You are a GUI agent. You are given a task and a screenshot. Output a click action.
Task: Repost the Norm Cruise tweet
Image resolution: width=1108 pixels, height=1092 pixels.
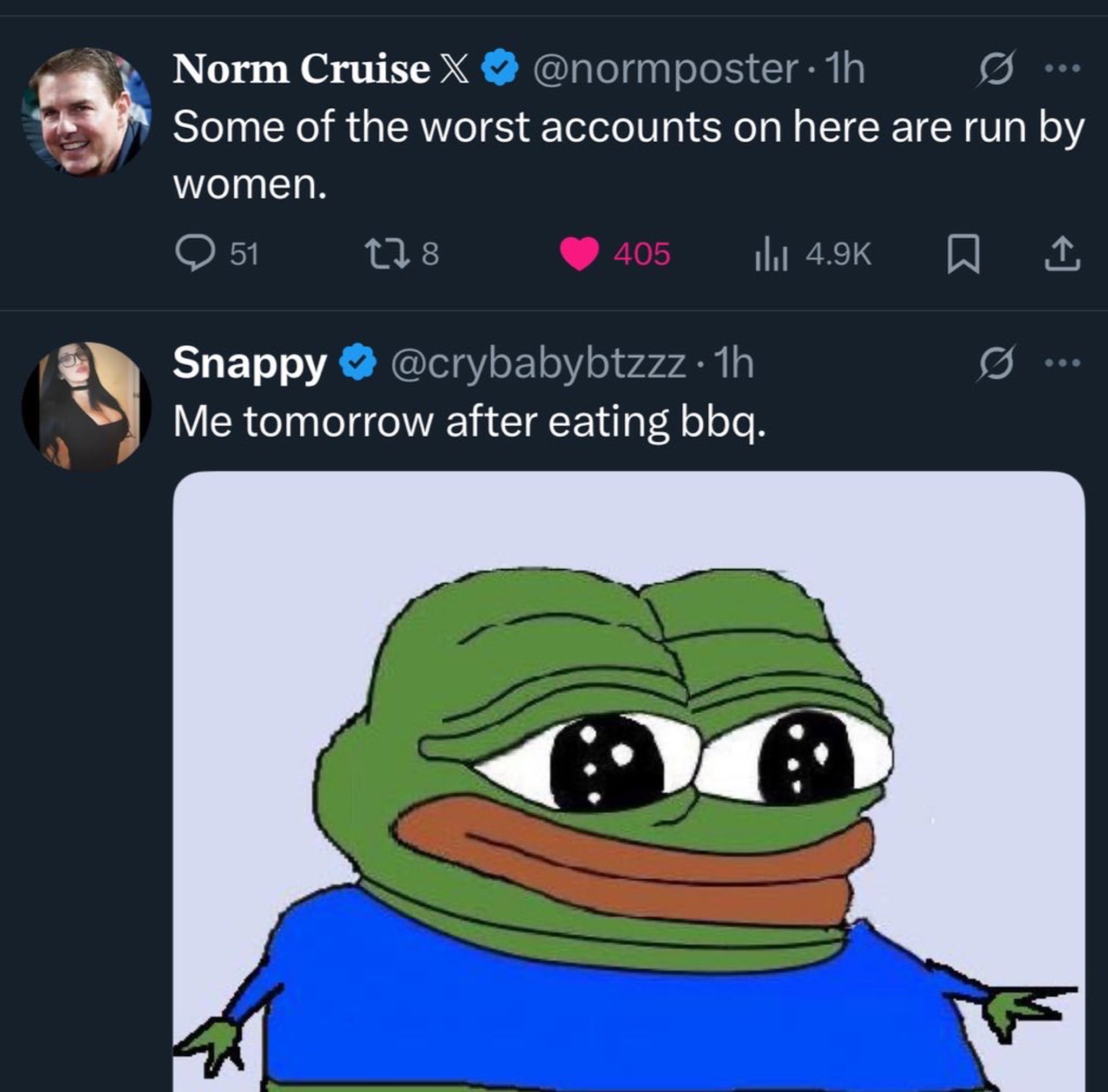pos(402,253)
